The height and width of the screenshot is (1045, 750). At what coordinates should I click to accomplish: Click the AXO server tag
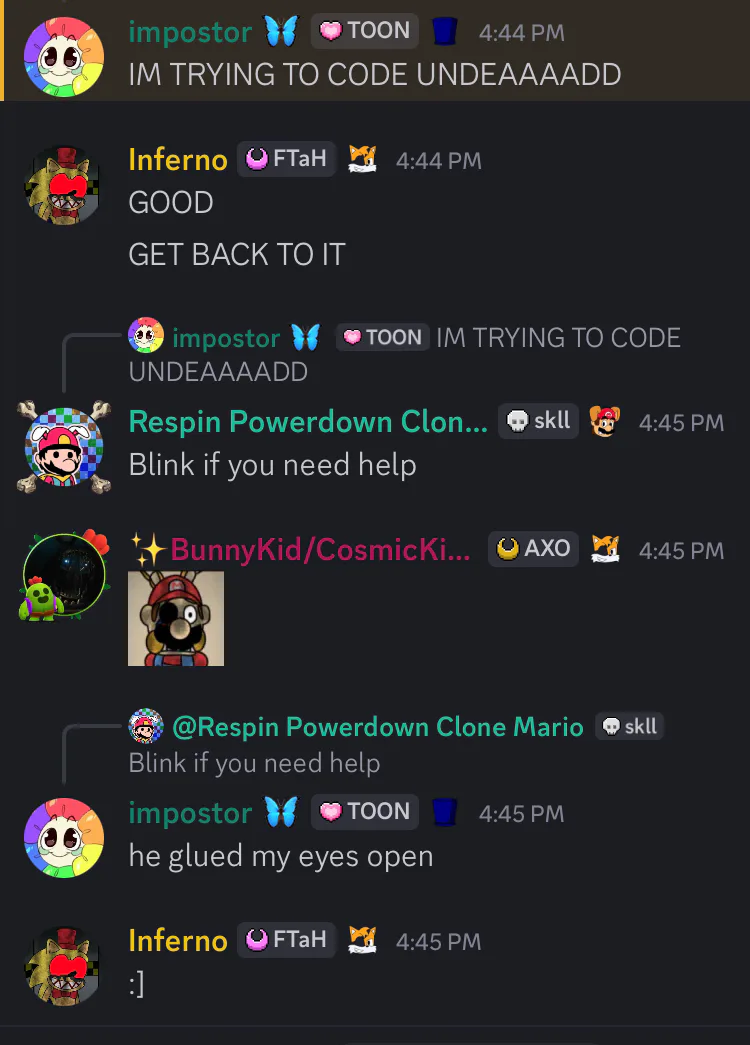[533, 548]
